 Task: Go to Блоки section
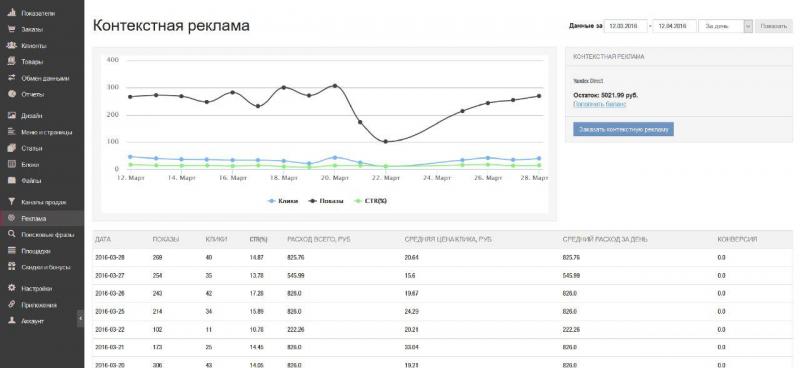(x=30, y=164)
